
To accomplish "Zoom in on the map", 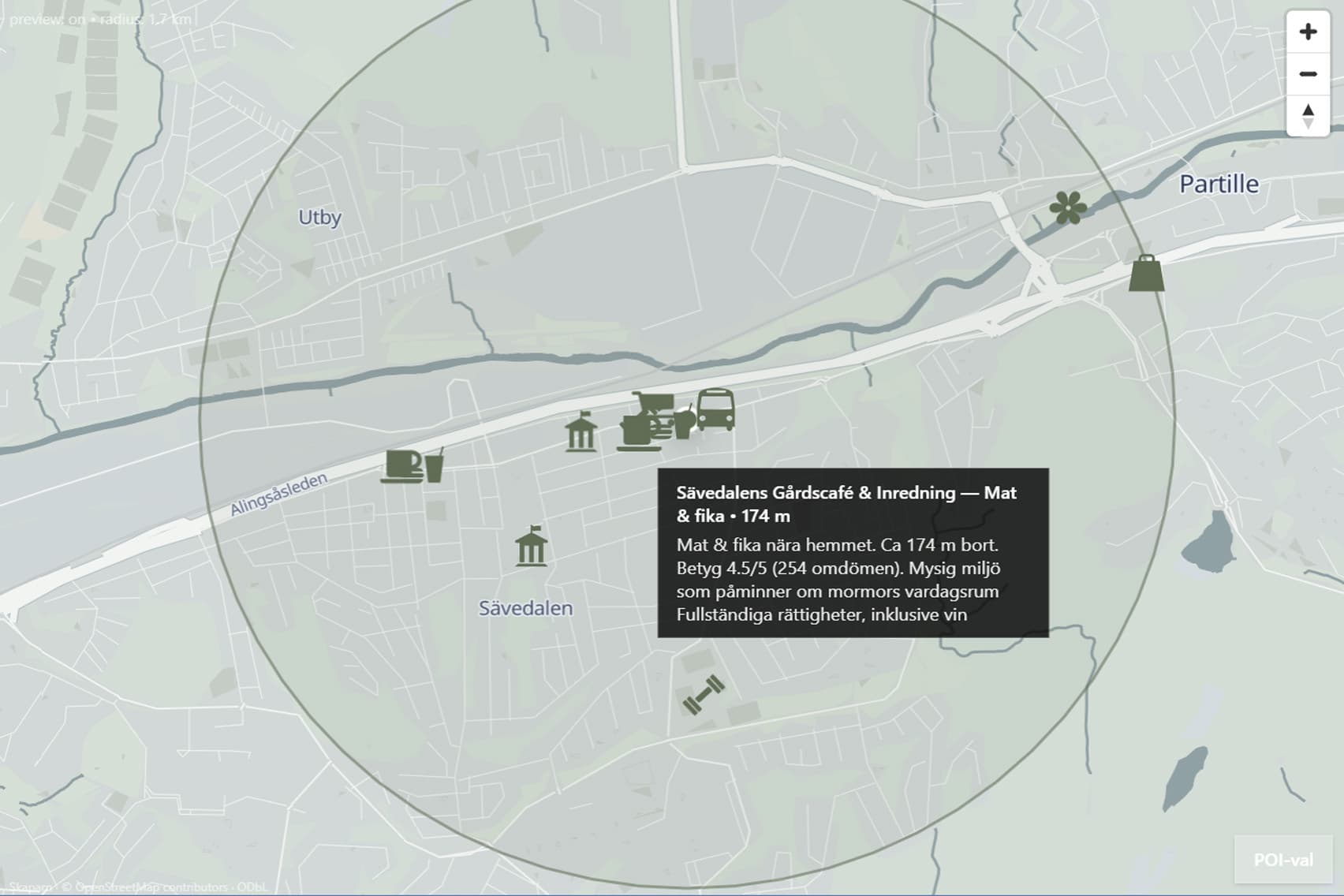I will tap(1308, 32).
